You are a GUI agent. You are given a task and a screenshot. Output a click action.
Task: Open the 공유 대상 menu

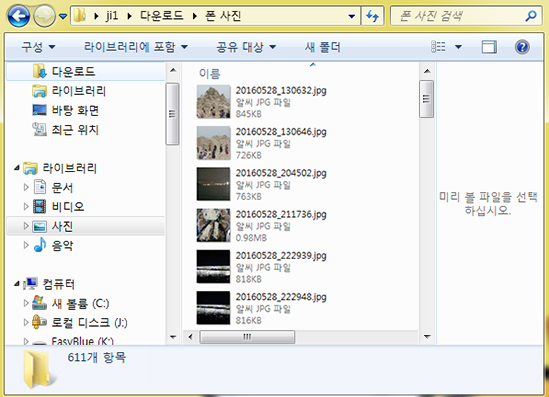coord(246,47)
